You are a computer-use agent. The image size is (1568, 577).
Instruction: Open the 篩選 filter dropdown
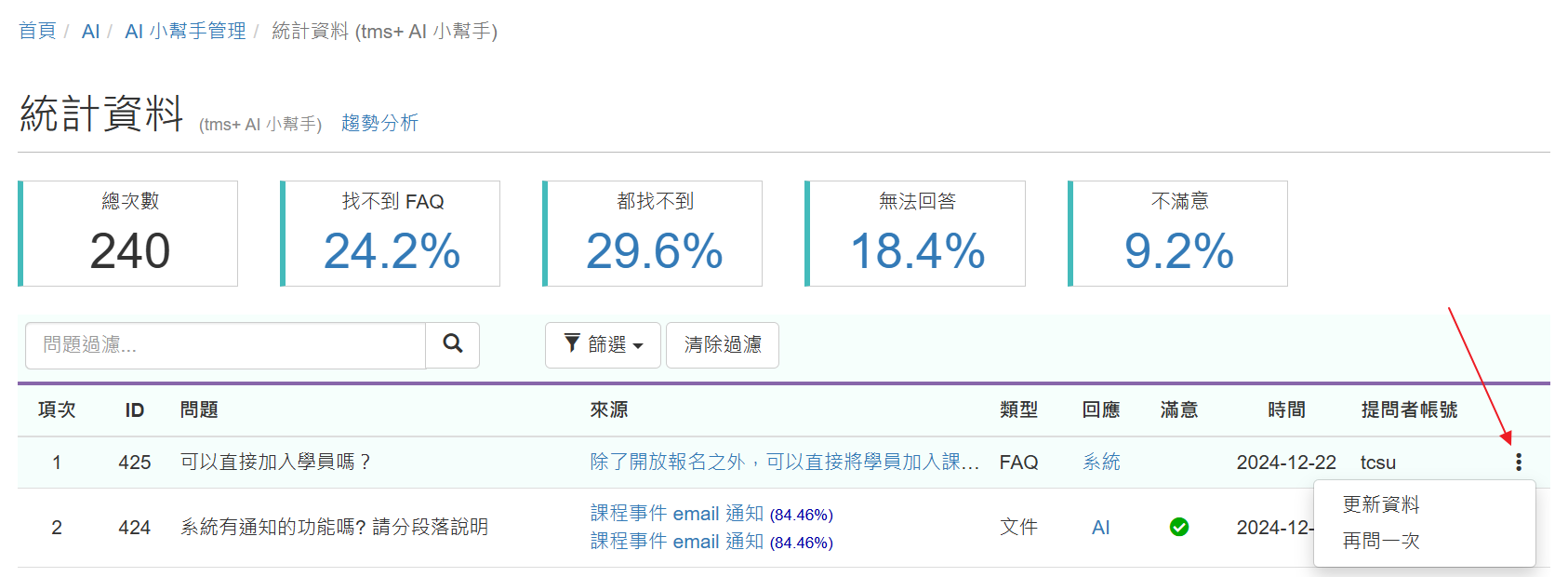(x=603, y=345)
